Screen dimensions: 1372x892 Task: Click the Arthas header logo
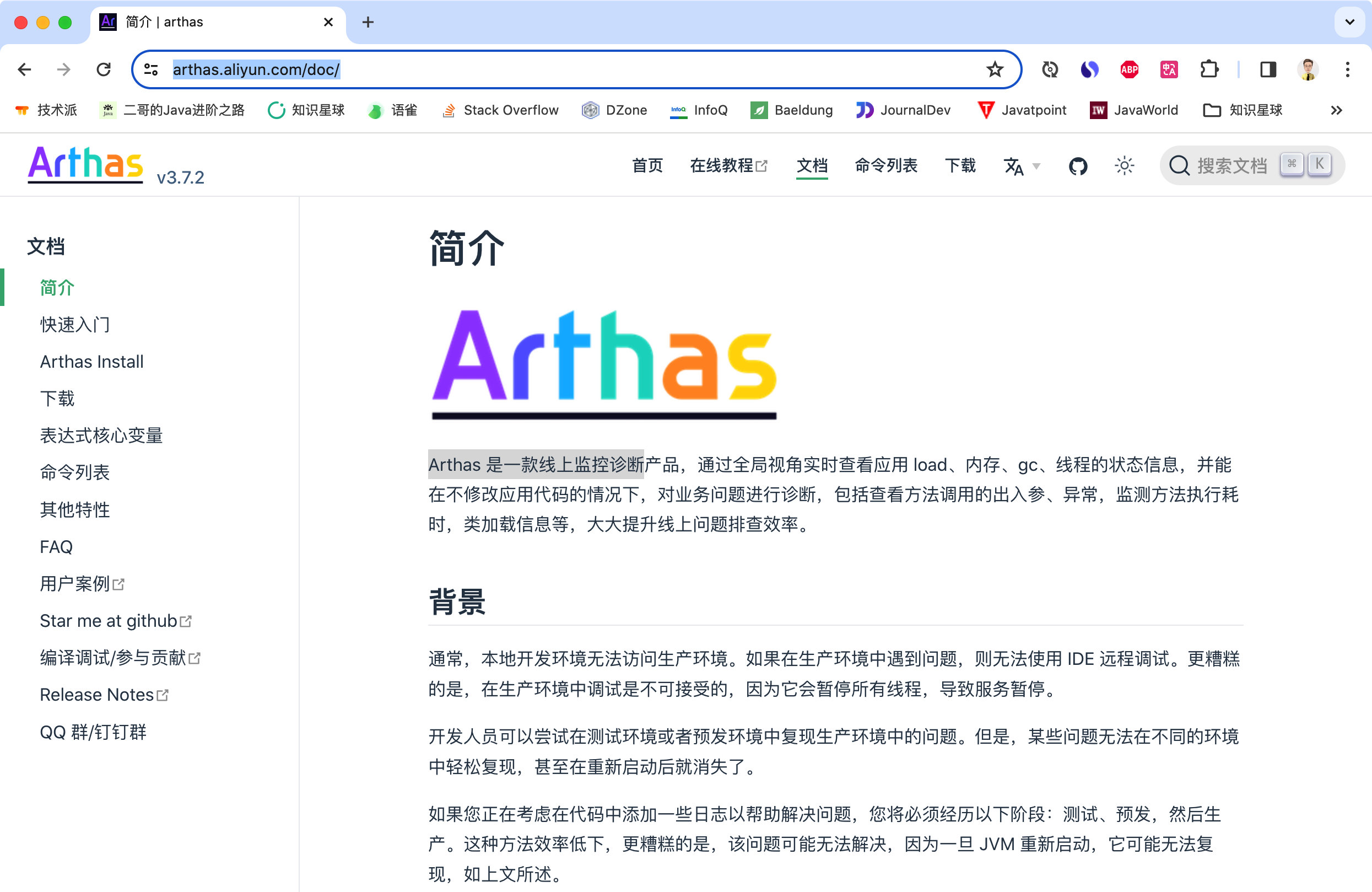[x=85, y=164]
